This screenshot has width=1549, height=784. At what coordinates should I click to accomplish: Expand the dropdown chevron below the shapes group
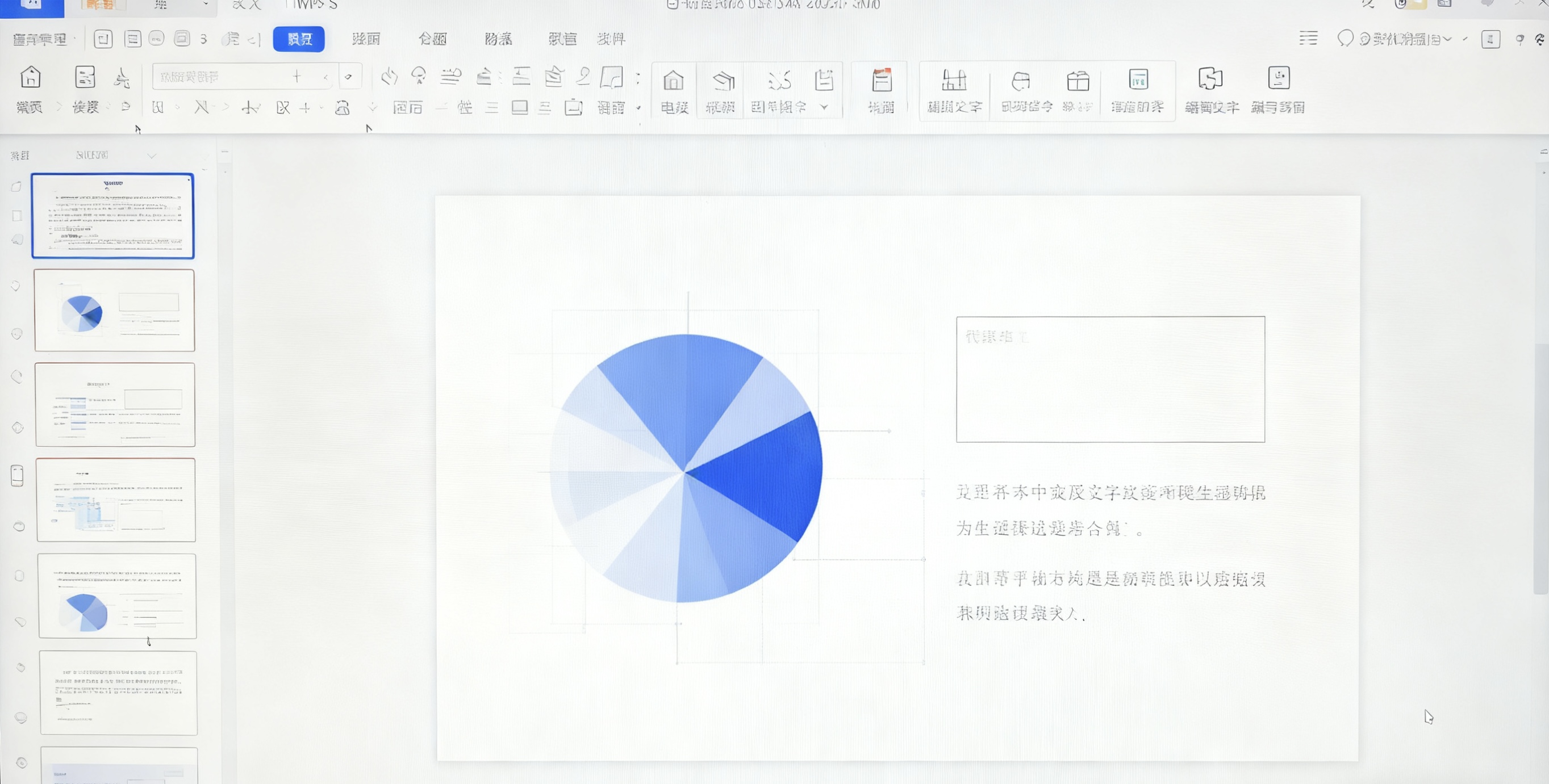tap(824, 108)
